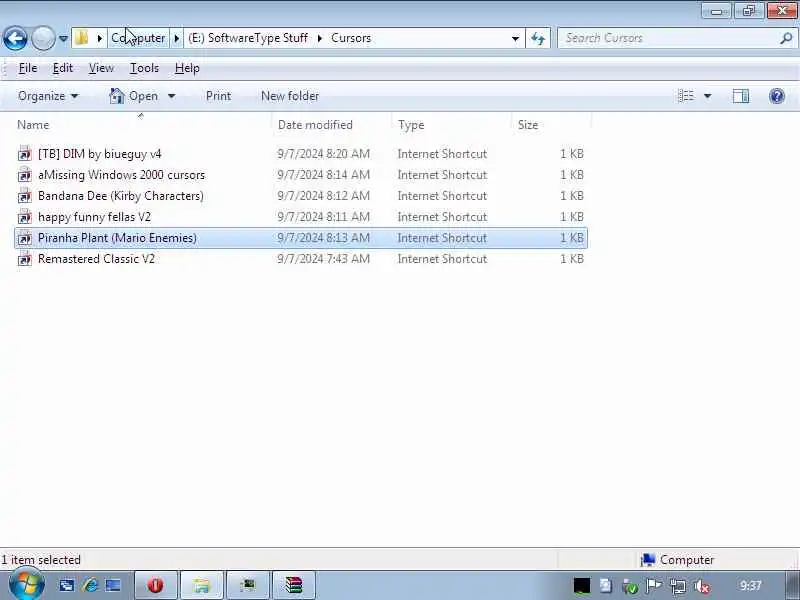
Task: Toggle the preview pane icon
Action: [x=741, y=96]
